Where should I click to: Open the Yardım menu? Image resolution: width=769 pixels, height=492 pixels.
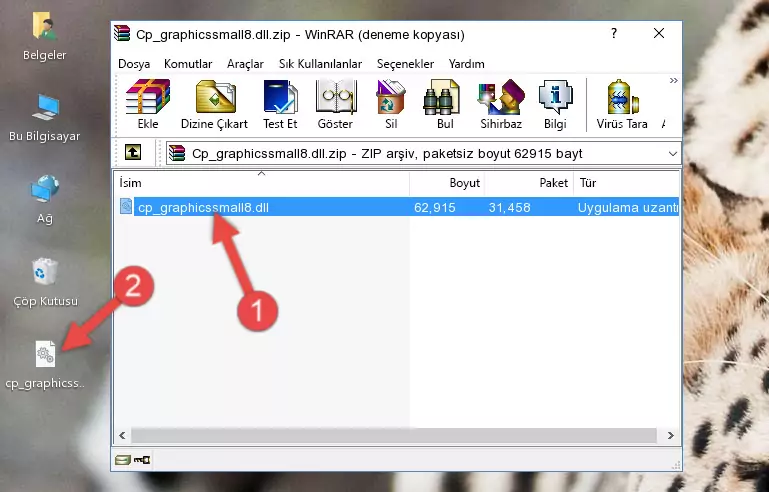[x=466, y=64]
